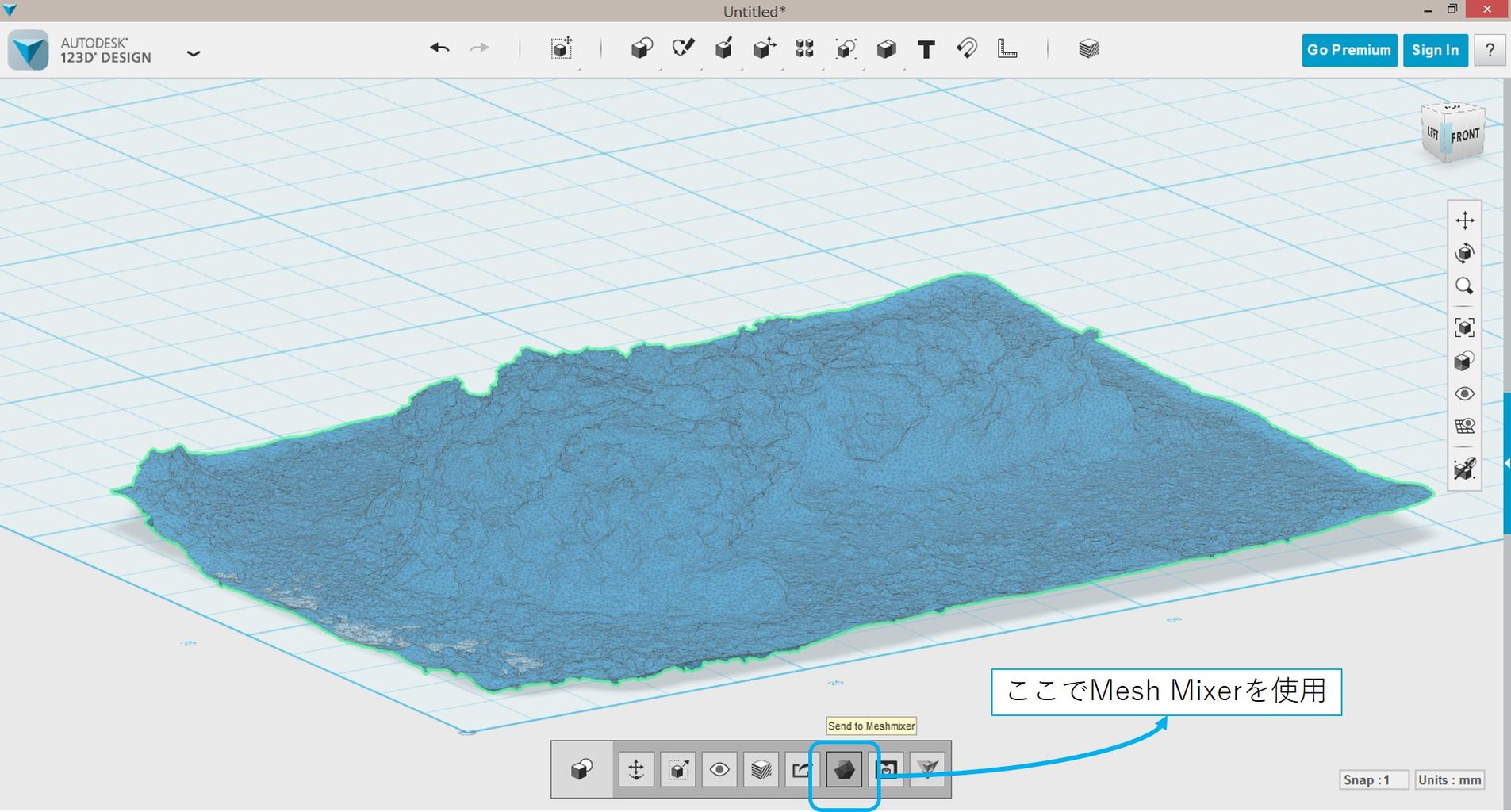Open the 123D Design application menu dropdown
1511x812 pixels.
193,53
